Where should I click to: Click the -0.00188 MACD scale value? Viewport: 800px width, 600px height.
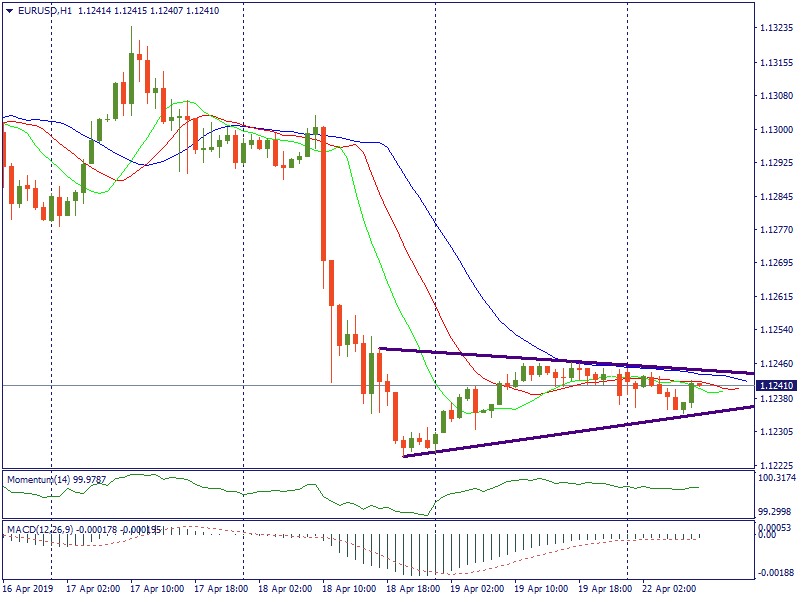point(776,573)
